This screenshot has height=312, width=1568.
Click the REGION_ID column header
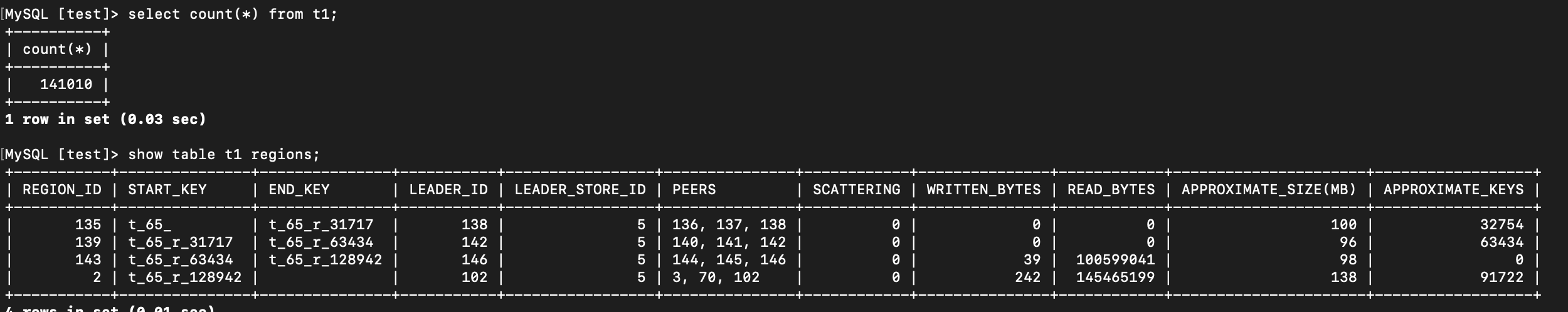61,190
